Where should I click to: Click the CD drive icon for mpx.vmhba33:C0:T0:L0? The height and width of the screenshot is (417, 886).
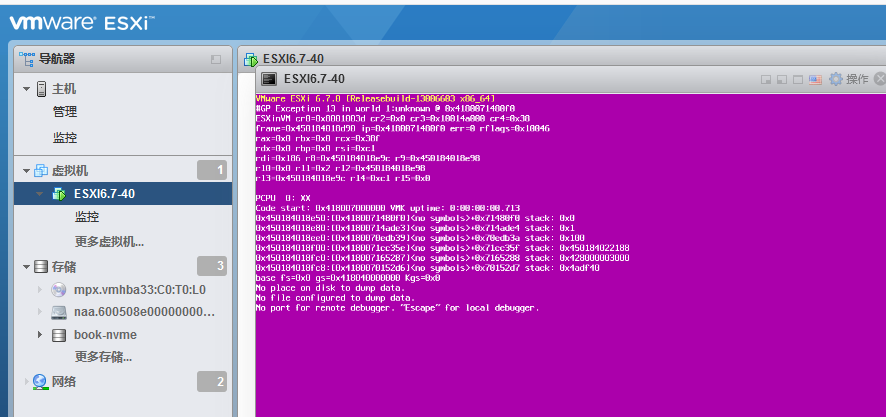point(59,290)
